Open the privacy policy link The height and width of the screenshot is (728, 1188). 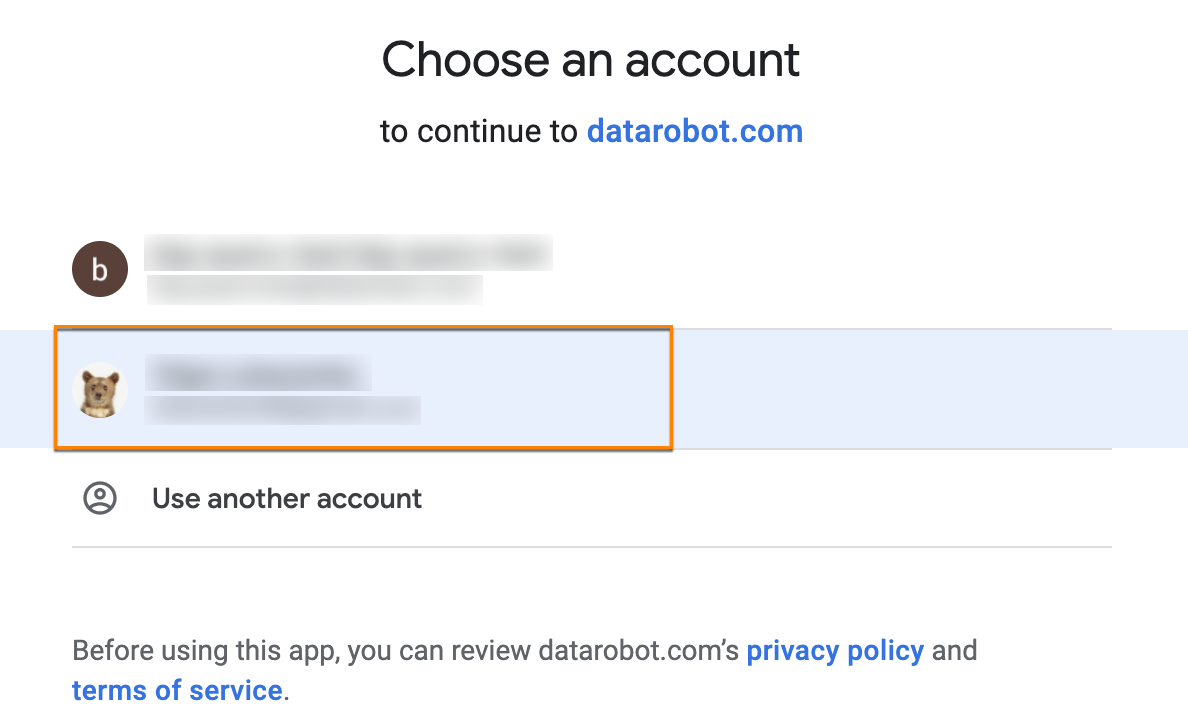[x=835, y=651]
